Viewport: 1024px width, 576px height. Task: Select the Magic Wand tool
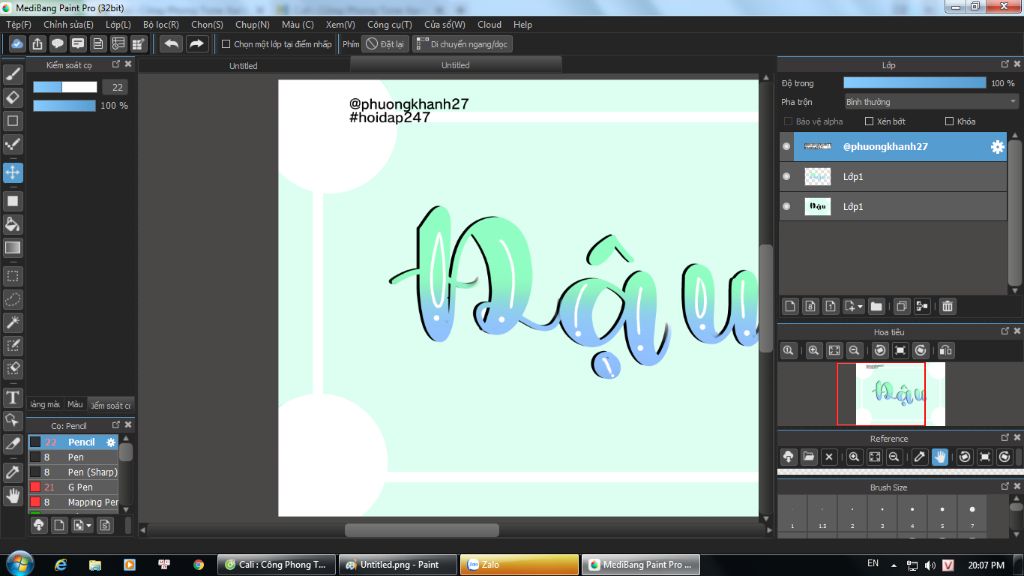coord(12,323)
